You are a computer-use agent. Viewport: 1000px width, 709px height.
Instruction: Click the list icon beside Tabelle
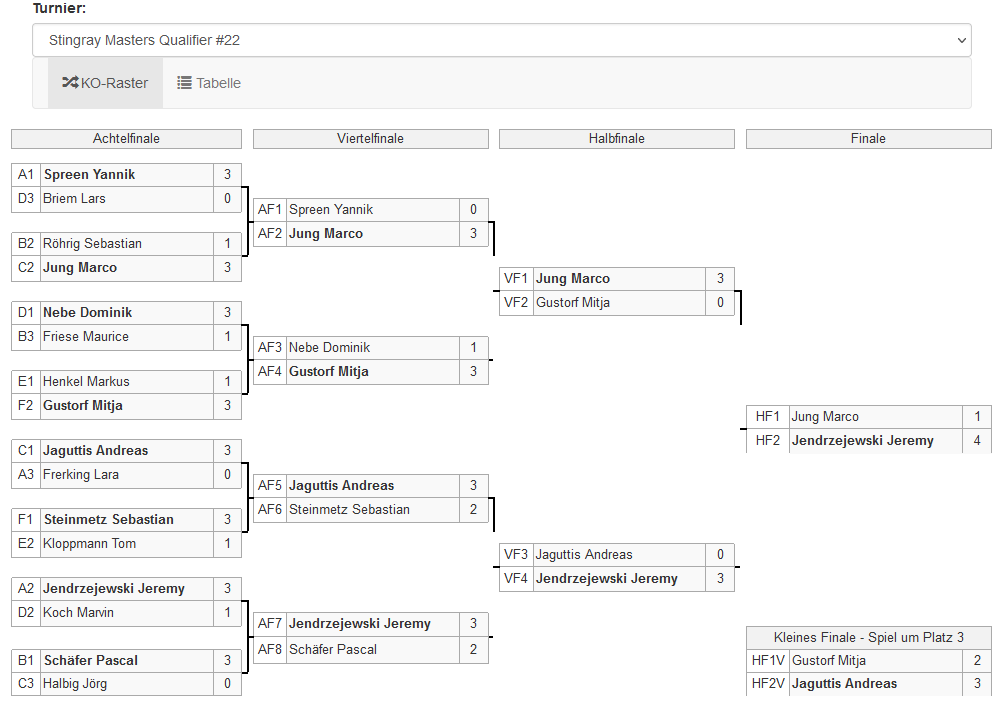pos(185,83)
